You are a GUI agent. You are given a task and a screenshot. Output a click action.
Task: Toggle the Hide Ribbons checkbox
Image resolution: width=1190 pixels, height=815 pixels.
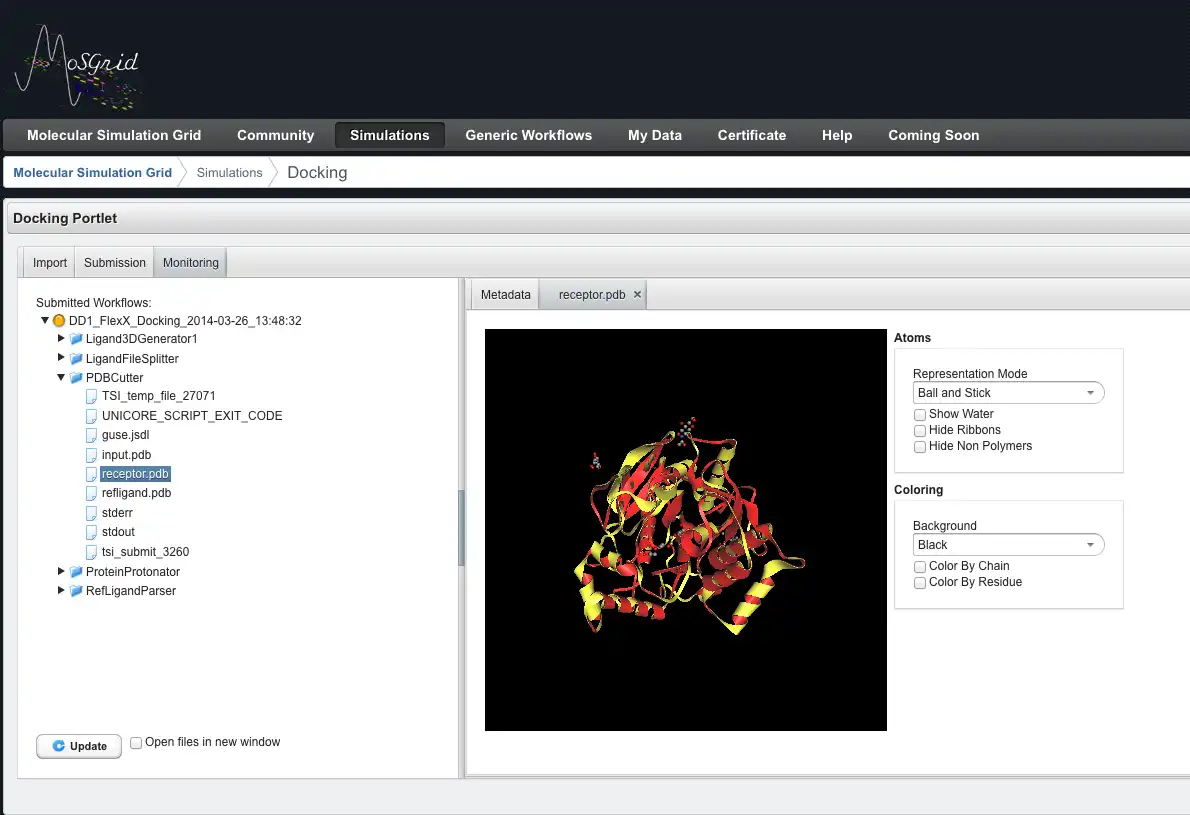coord(920,430)
